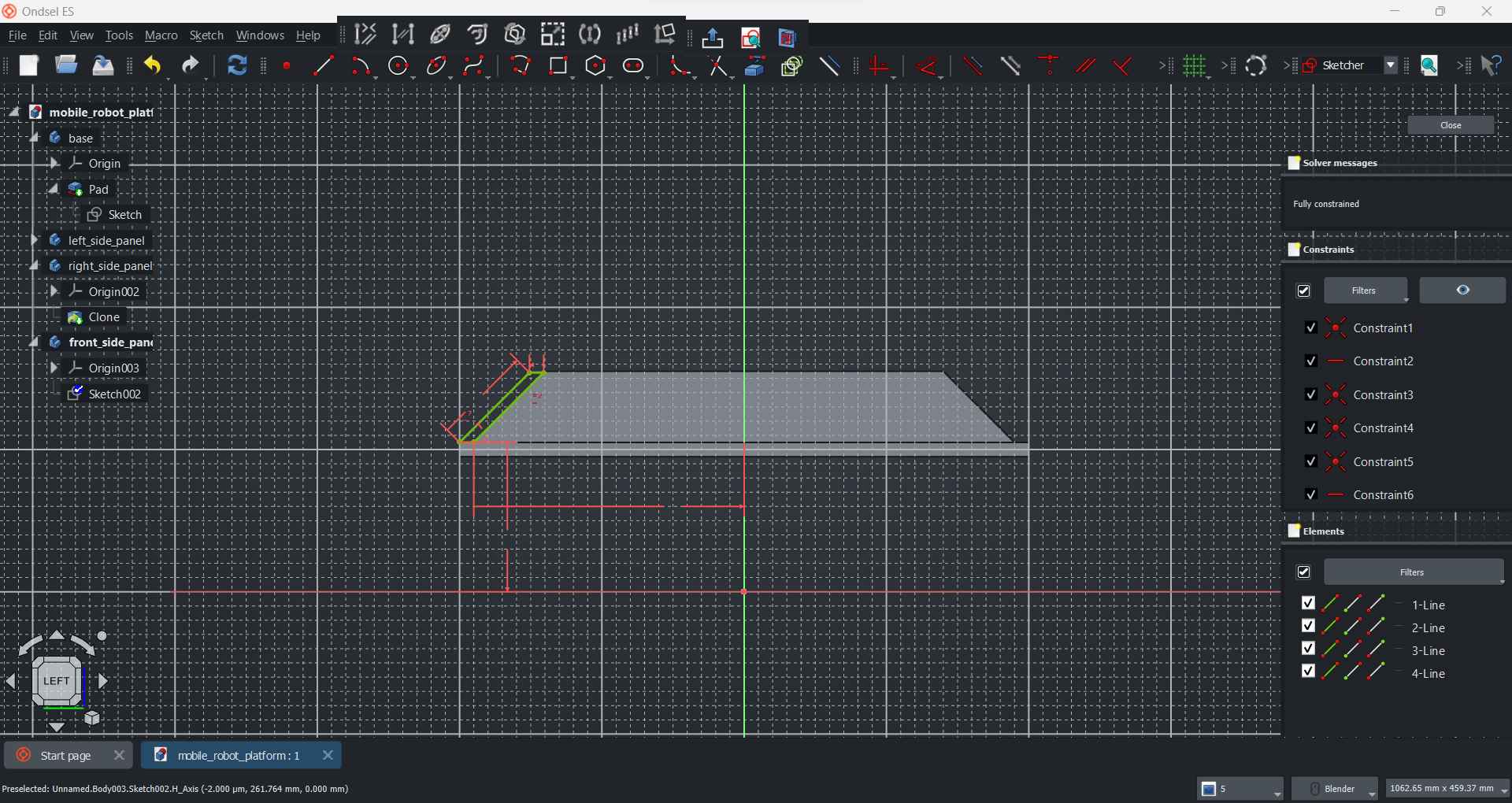Select the Create Ellipse tool
The height and width of the screenshot is (803, 1512).
pos(438,66)
